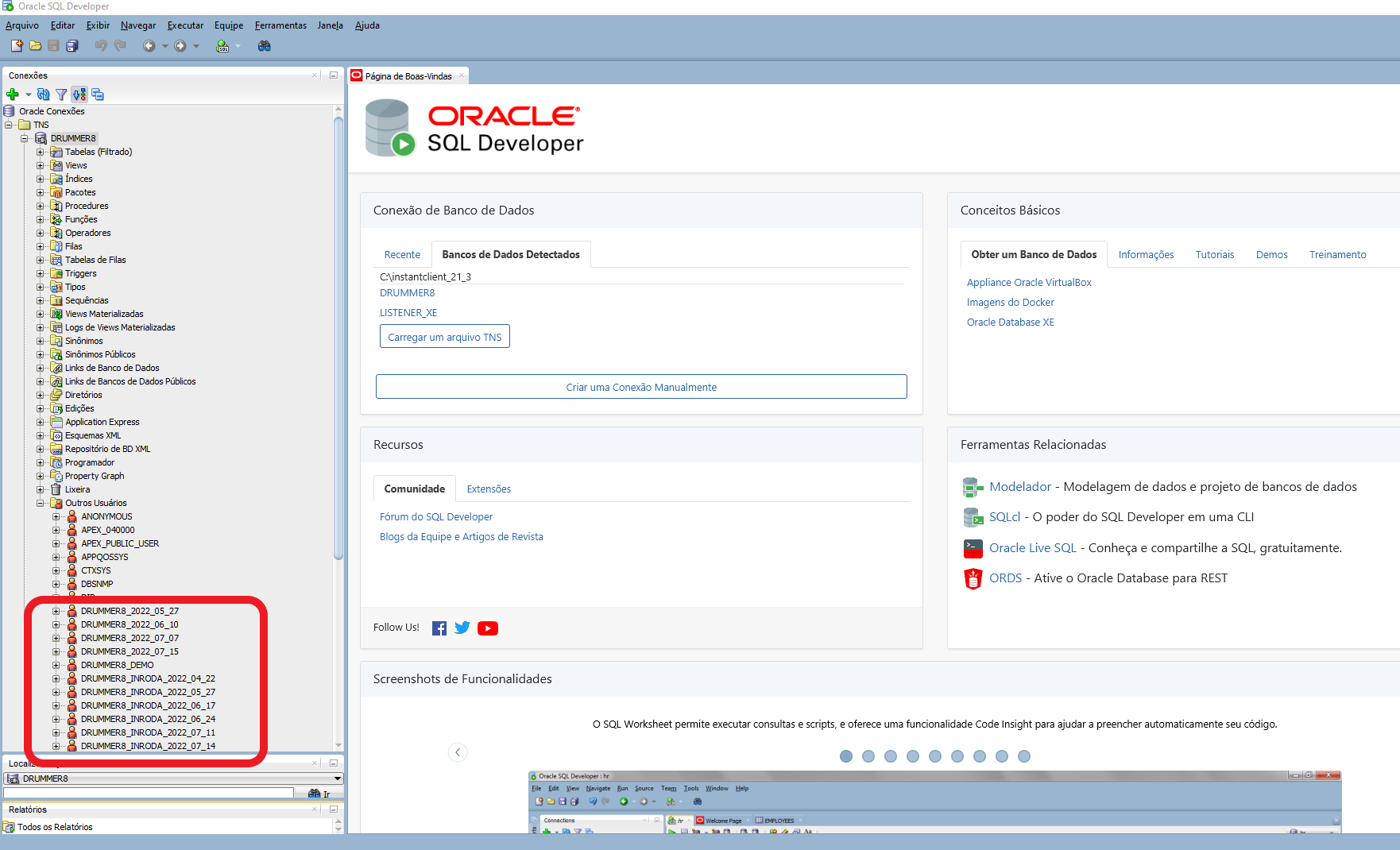
Task: Click the Forward navigation arrow icon
Action: pos(180,46)
